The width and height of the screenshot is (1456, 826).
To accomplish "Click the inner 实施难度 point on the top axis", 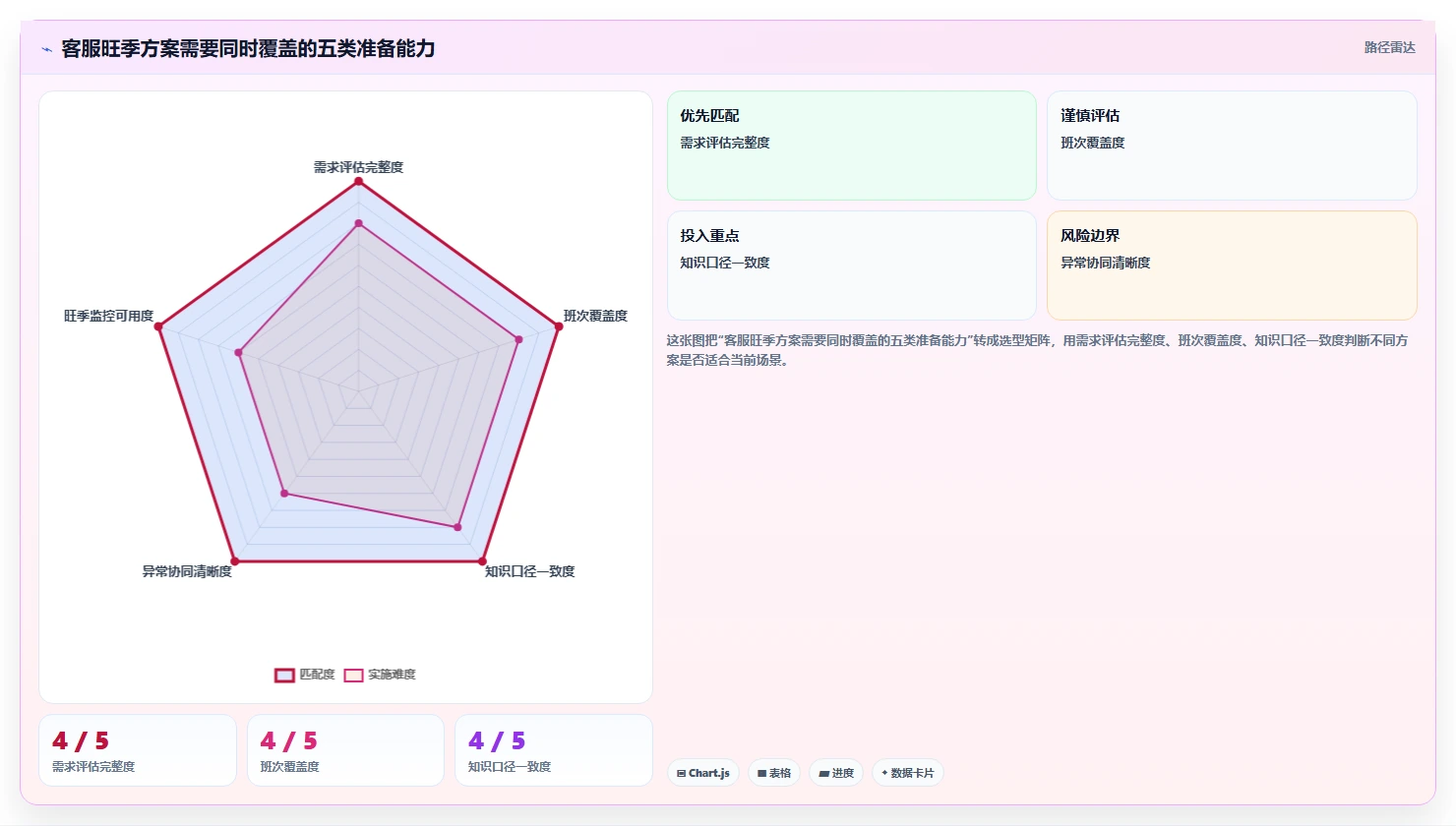I will tap(358, 223).
